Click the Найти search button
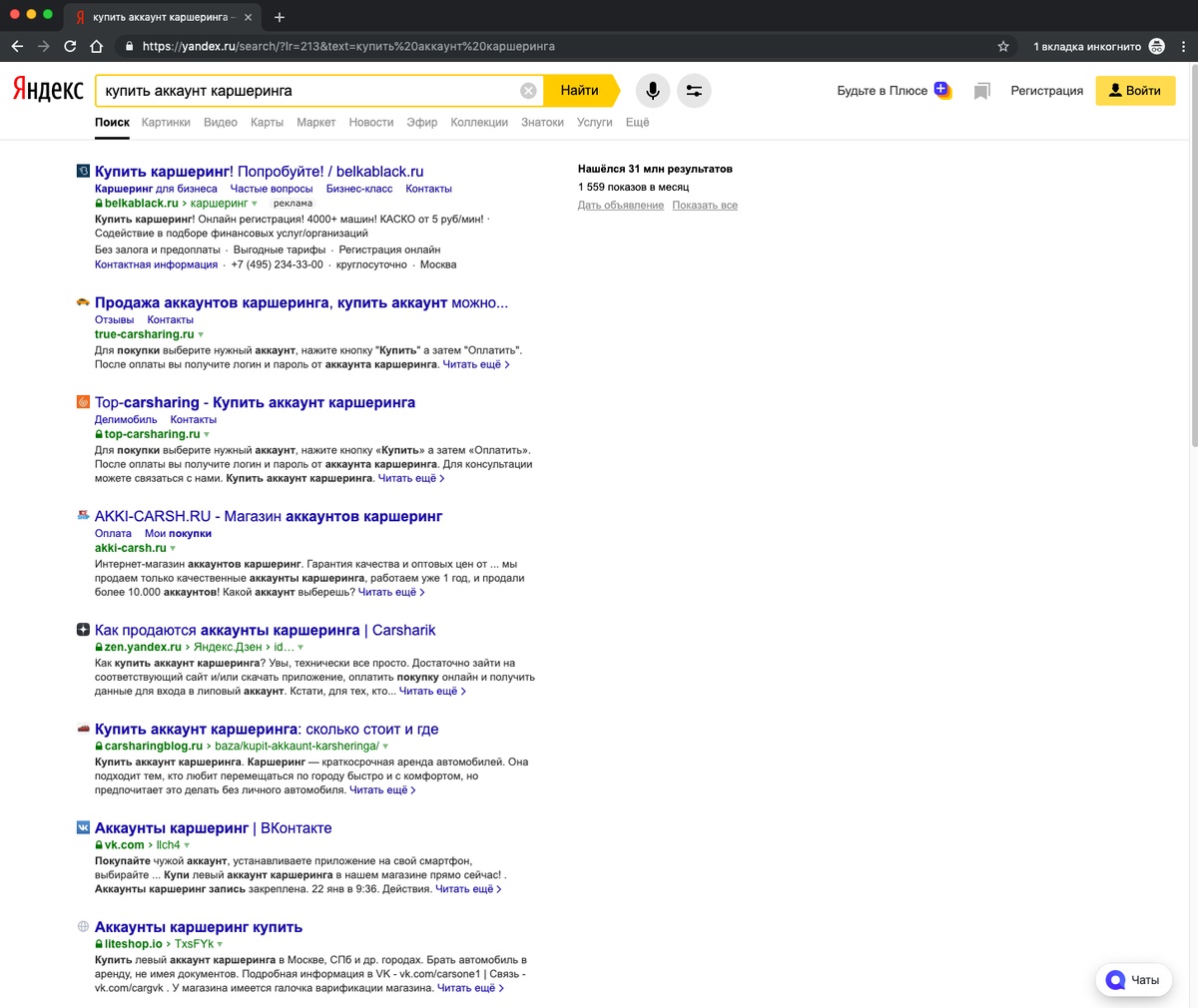This screenshot has width=1198, height=1008. click(x=581, y=91)
